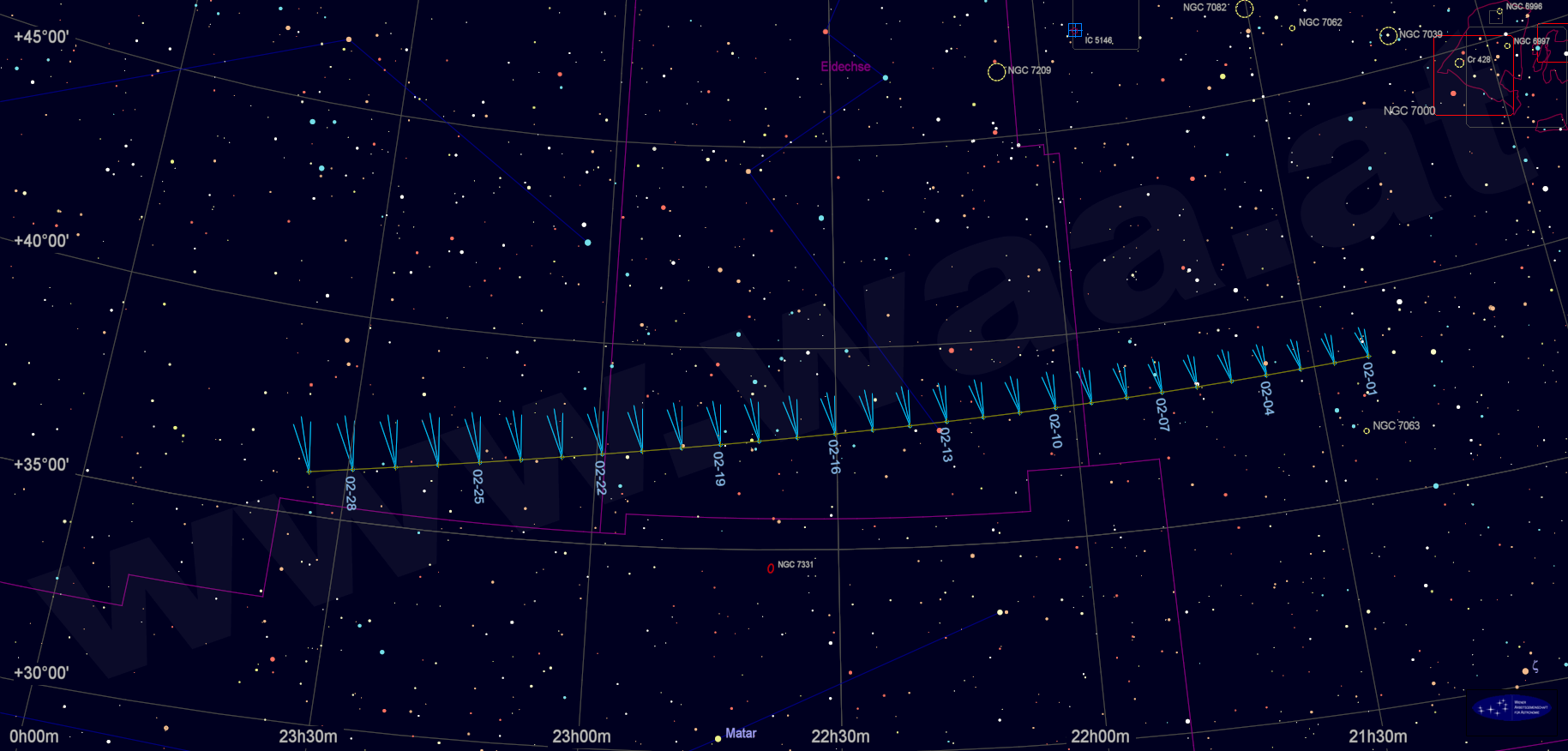Click the red ellipse marker of NGC 7331
1568x751 pixels.
pos(771,568)
